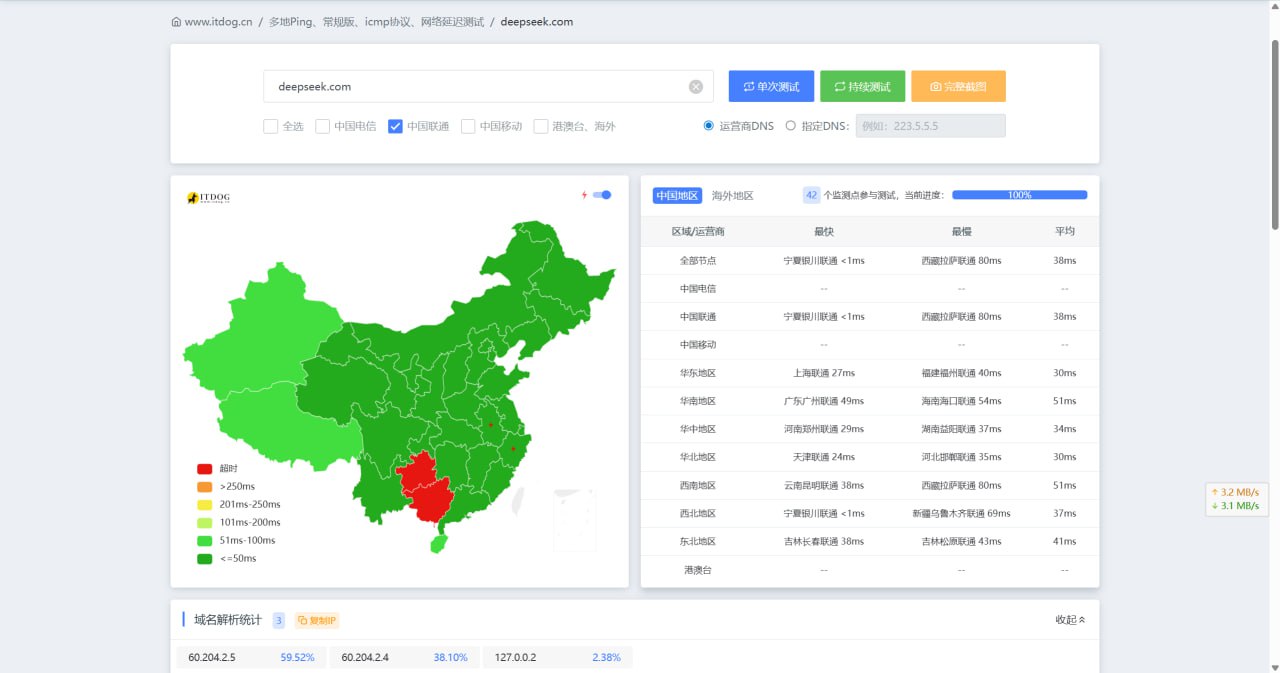Click 广东广州联通 49ms cell
The width and height of the screenshot is (1280, 673).
pyautogui.click(x=824, y=401)
